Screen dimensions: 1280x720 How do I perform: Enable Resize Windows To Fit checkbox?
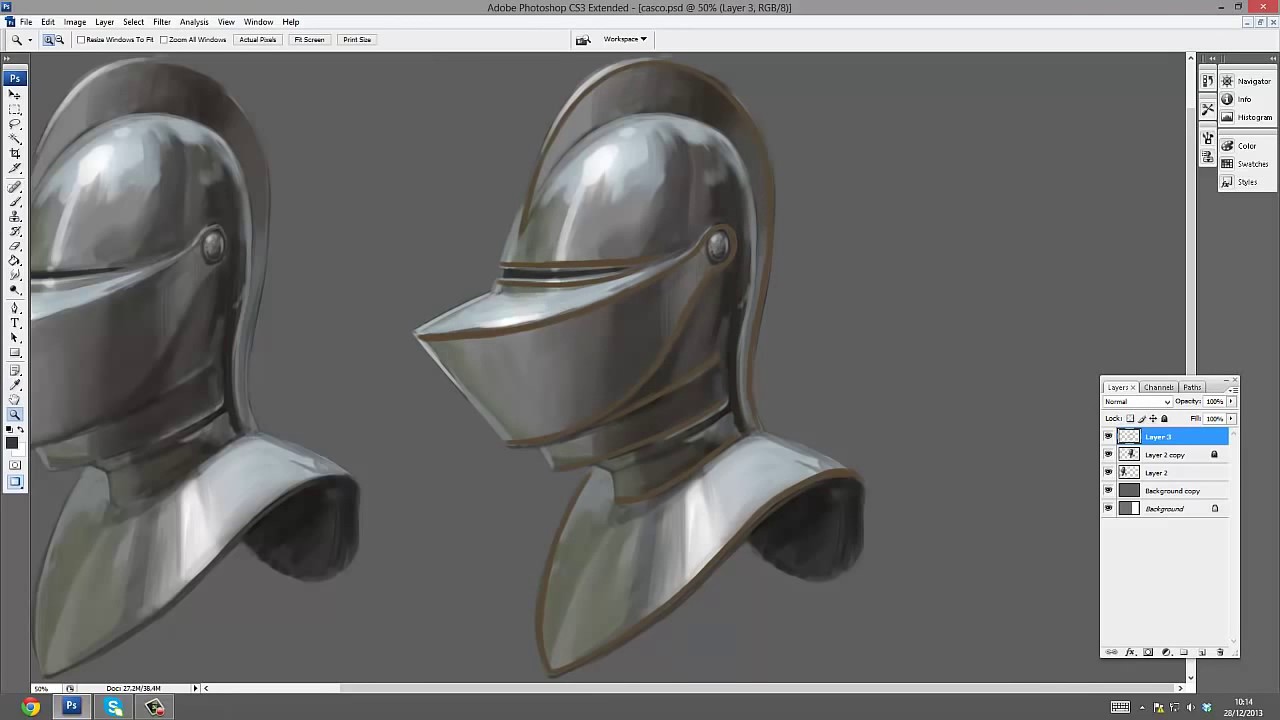point(81,40)
